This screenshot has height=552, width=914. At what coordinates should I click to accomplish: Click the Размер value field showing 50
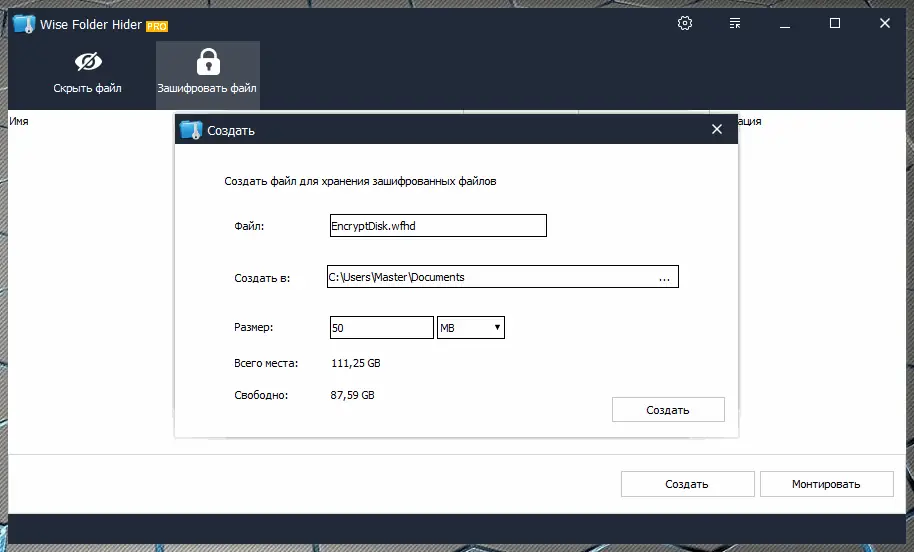point(382,328)
